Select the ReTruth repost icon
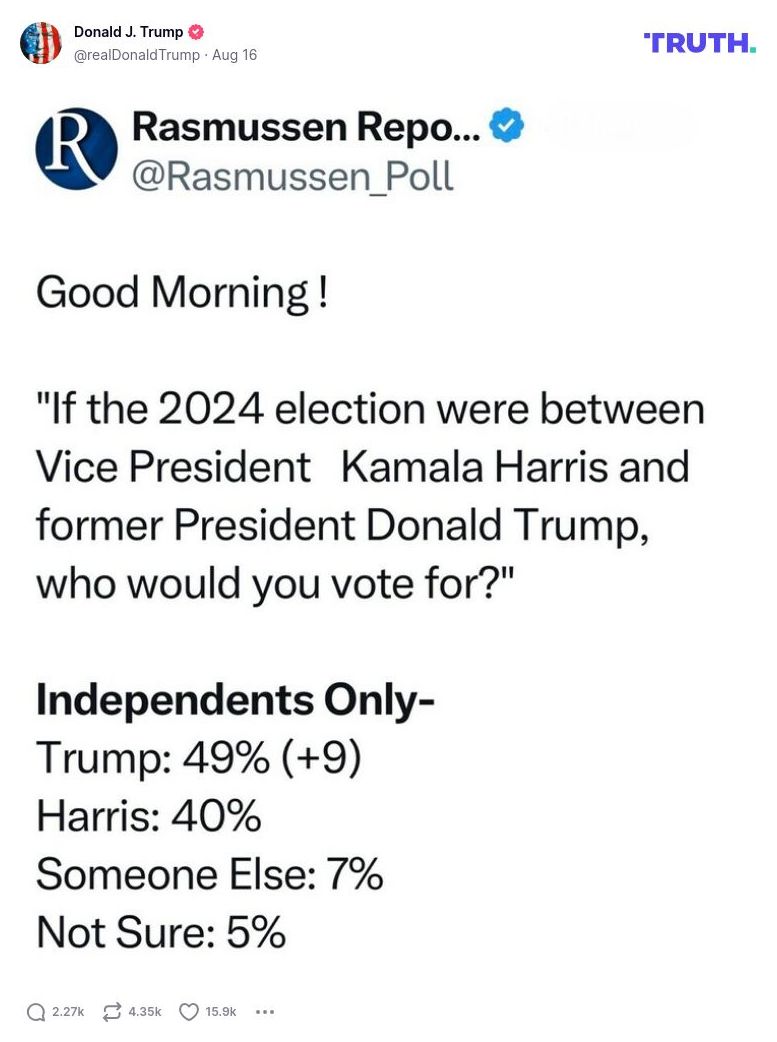 pyautogui.click(x=110, y=1012)
